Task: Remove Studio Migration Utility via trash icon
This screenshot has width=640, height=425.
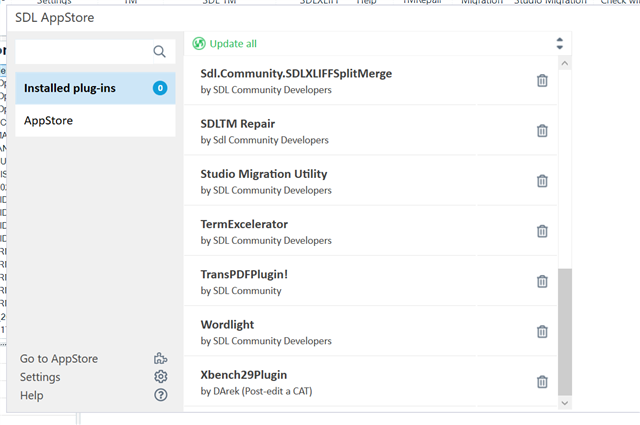Action: (542, 181)
